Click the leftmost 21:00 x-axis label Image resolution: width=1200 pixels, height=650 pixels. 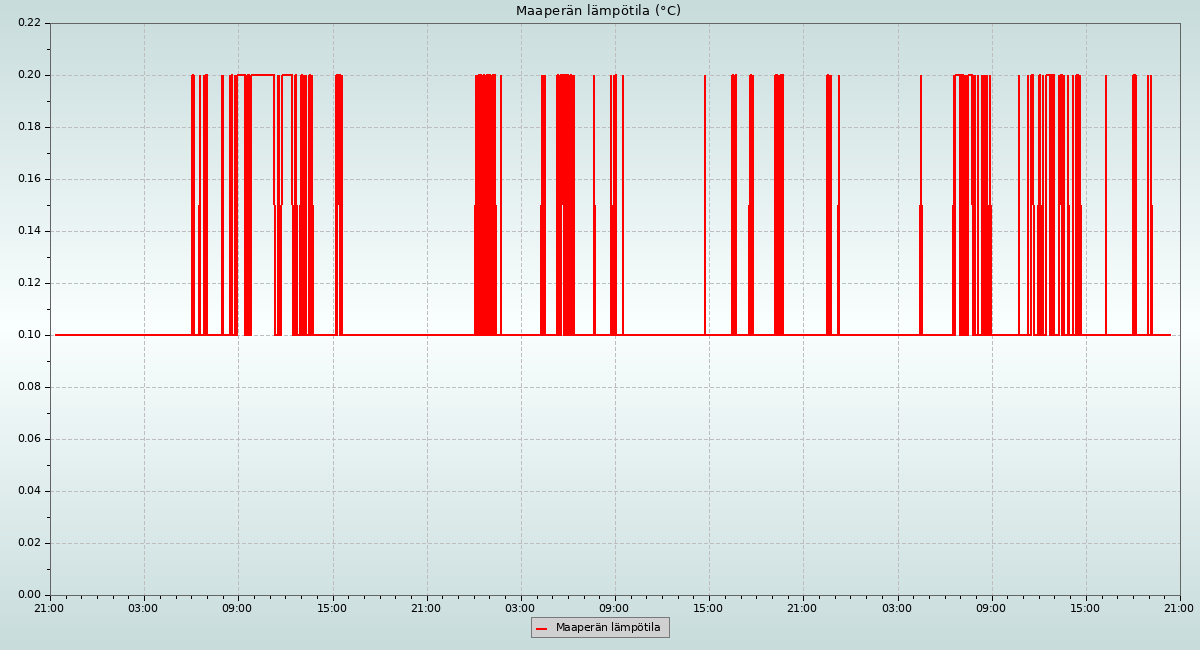(x=50, y=608)
